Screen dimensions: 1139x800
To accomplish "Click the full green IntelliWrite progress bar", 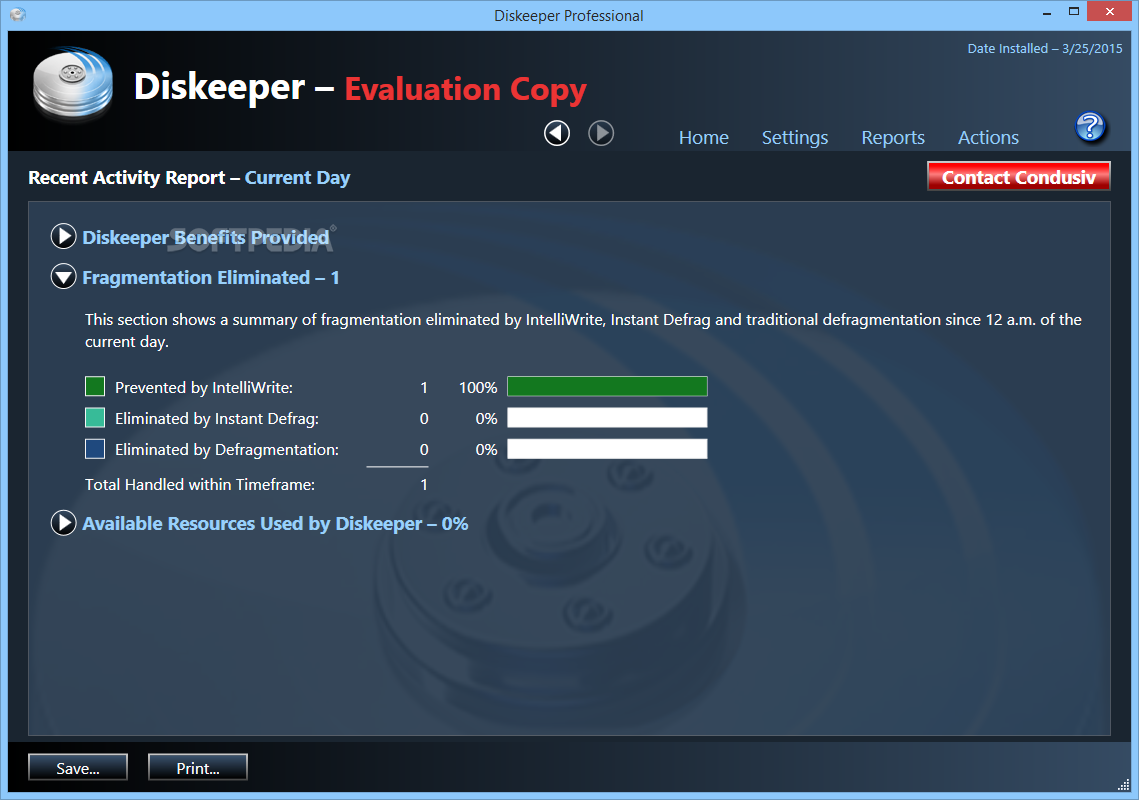I will (607, 387).
